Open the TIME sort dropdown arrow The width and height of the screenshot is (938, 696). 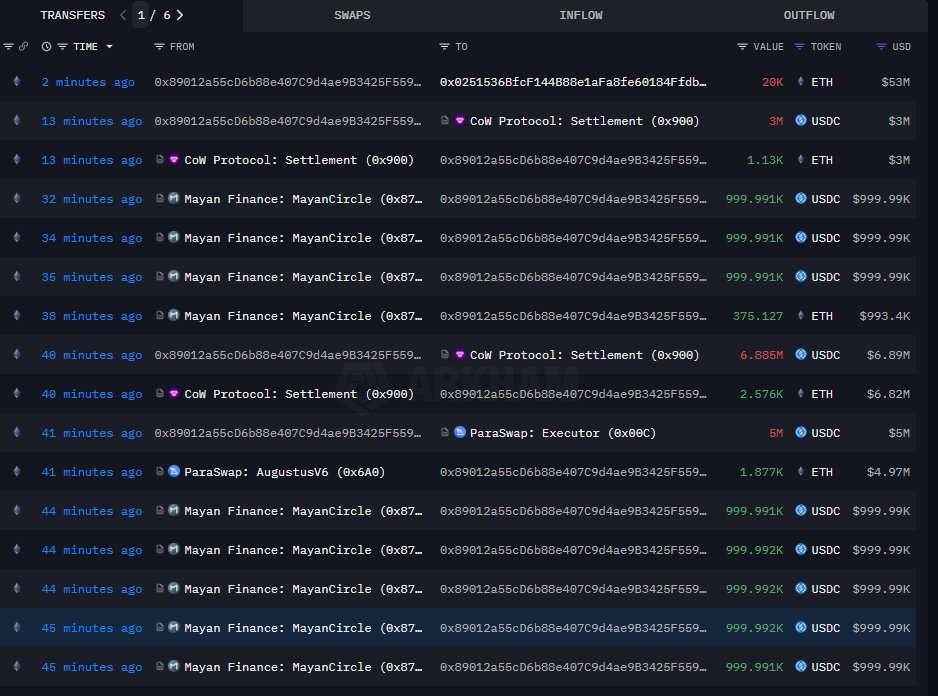tap(109, 47)
